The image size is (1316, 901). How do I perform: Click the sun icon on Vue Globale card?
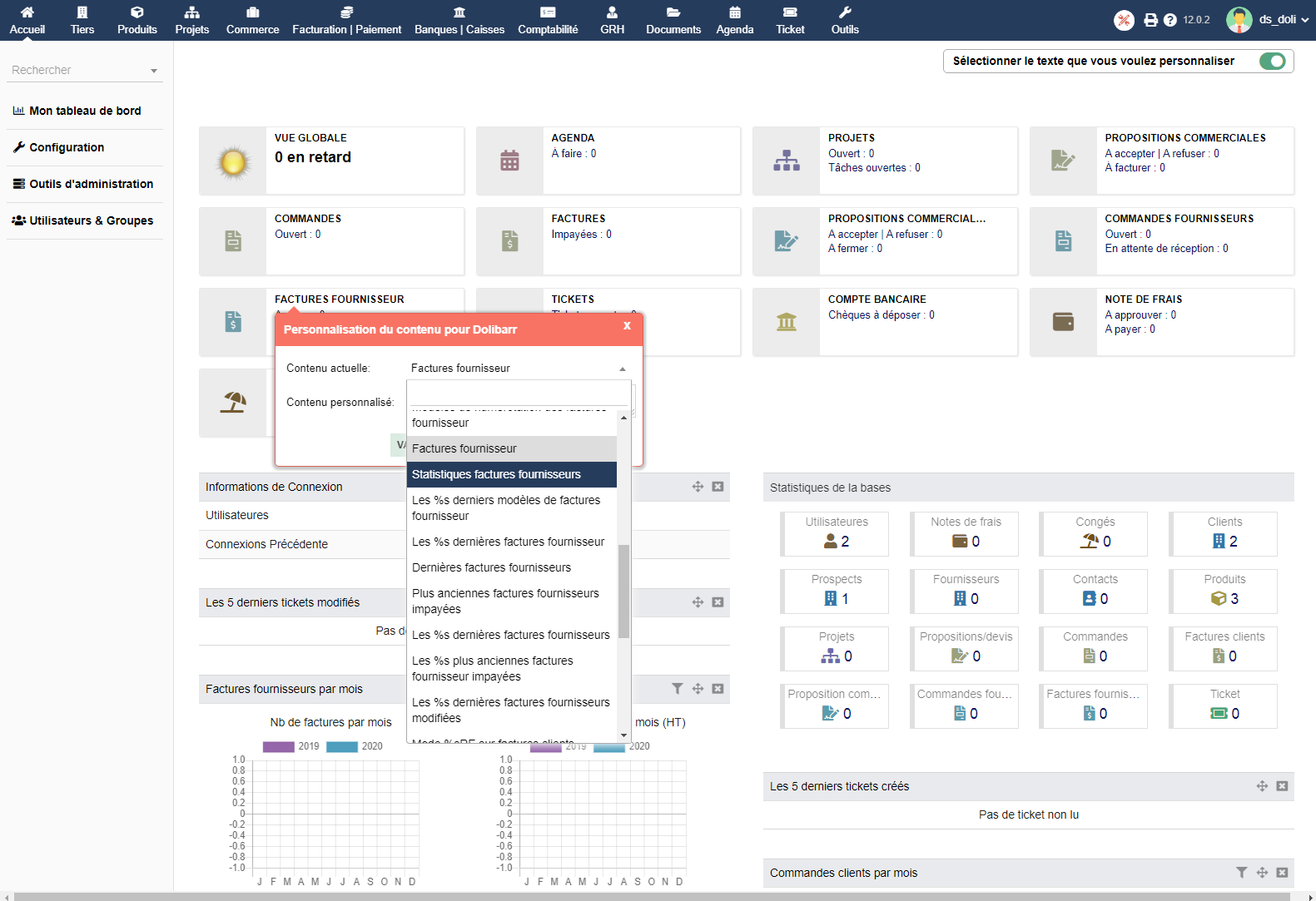point(233,161)
